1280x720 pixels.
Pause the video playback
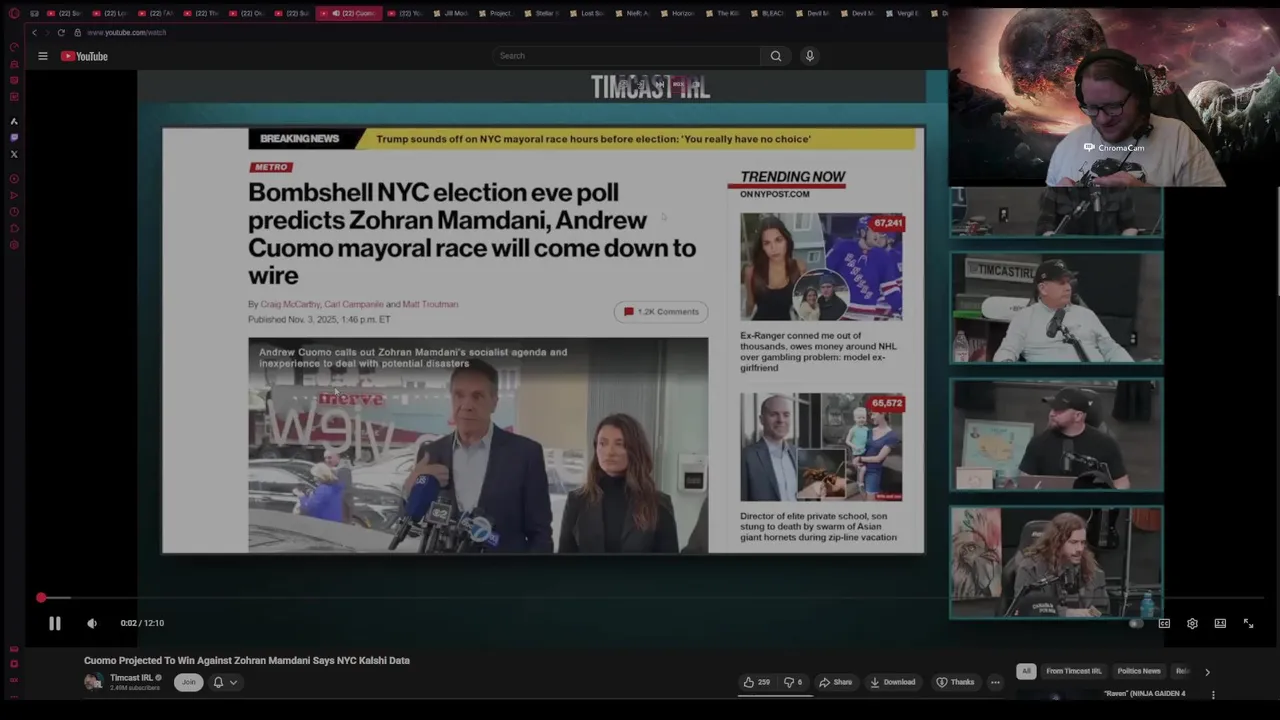(55, 623)
